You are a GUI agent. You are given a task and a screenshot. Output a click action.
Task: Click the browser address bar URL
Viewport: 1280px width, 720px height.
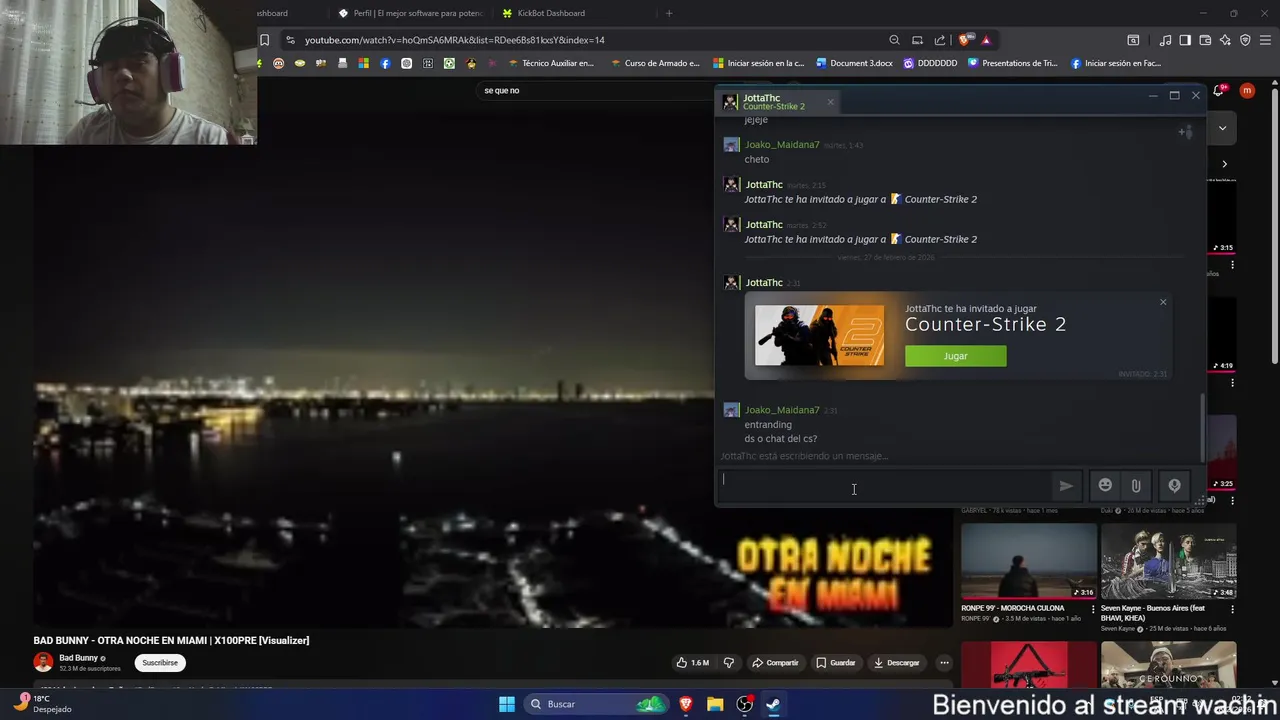[455, 40]
